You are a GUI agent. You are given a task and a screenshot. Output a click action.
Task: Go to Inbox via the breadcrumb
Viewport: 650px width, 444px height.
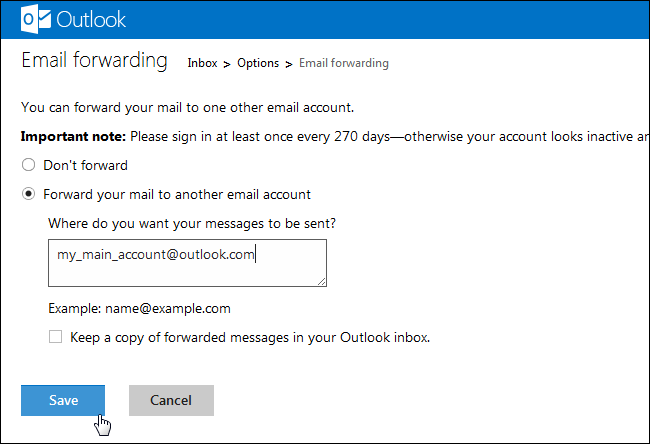[202, 63]
